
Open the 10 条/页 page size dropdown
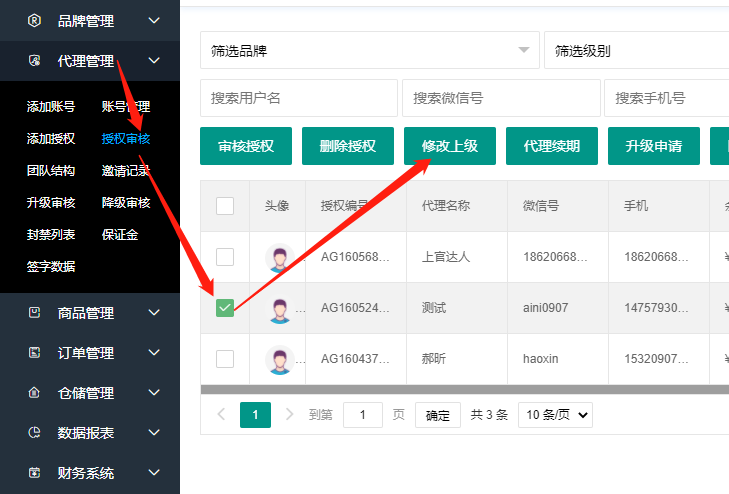(555, 415)
